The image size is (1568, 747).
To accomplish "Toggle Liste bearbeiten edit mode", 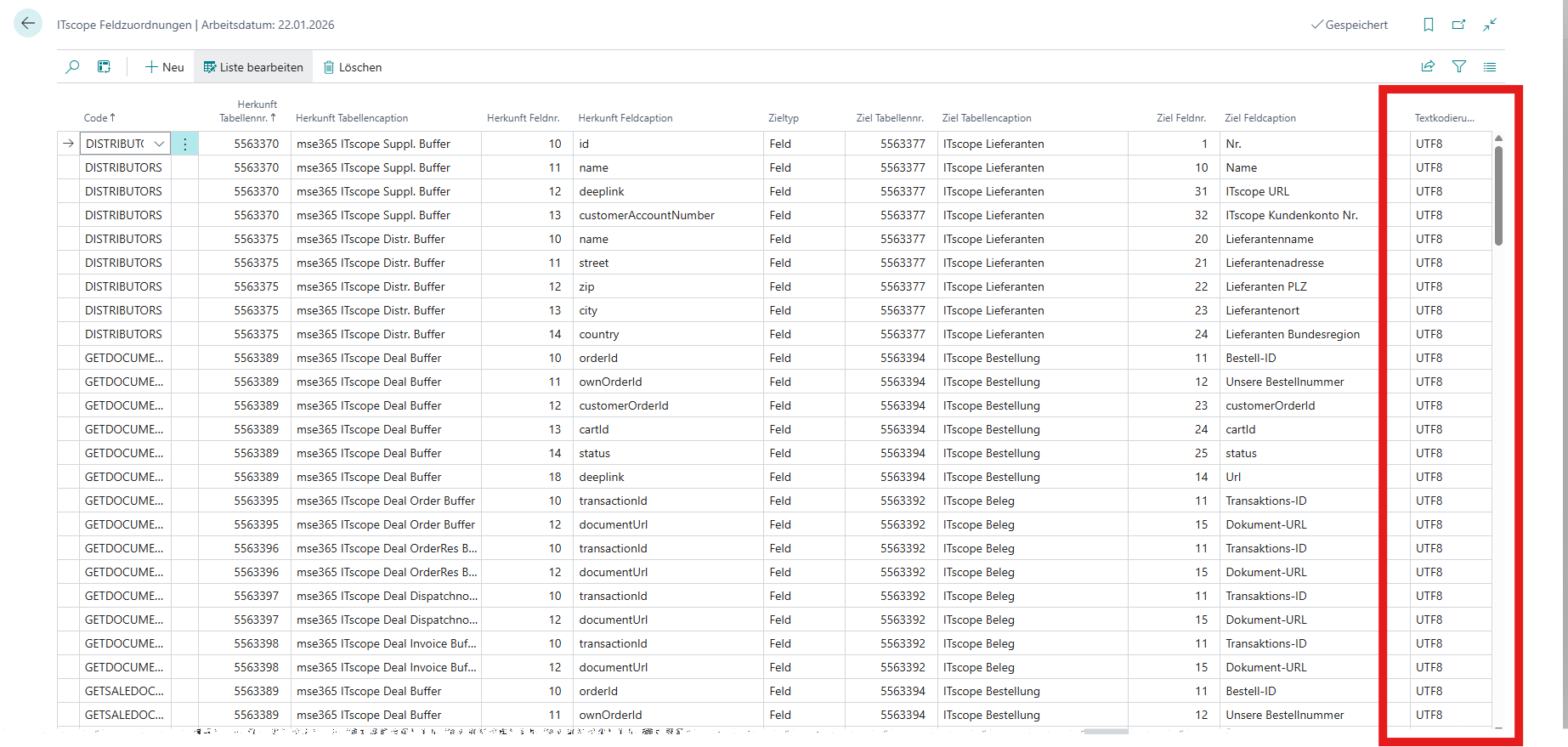I will pyautogui.click(x=253, y=67).
